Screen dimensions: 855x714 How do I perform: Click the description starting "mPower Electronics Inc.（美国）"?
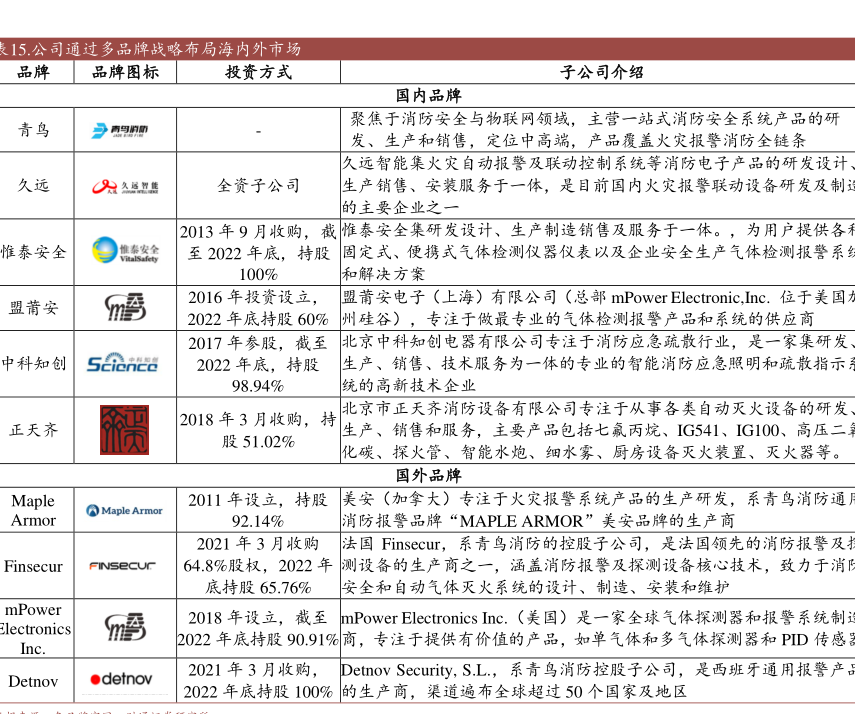598,628
